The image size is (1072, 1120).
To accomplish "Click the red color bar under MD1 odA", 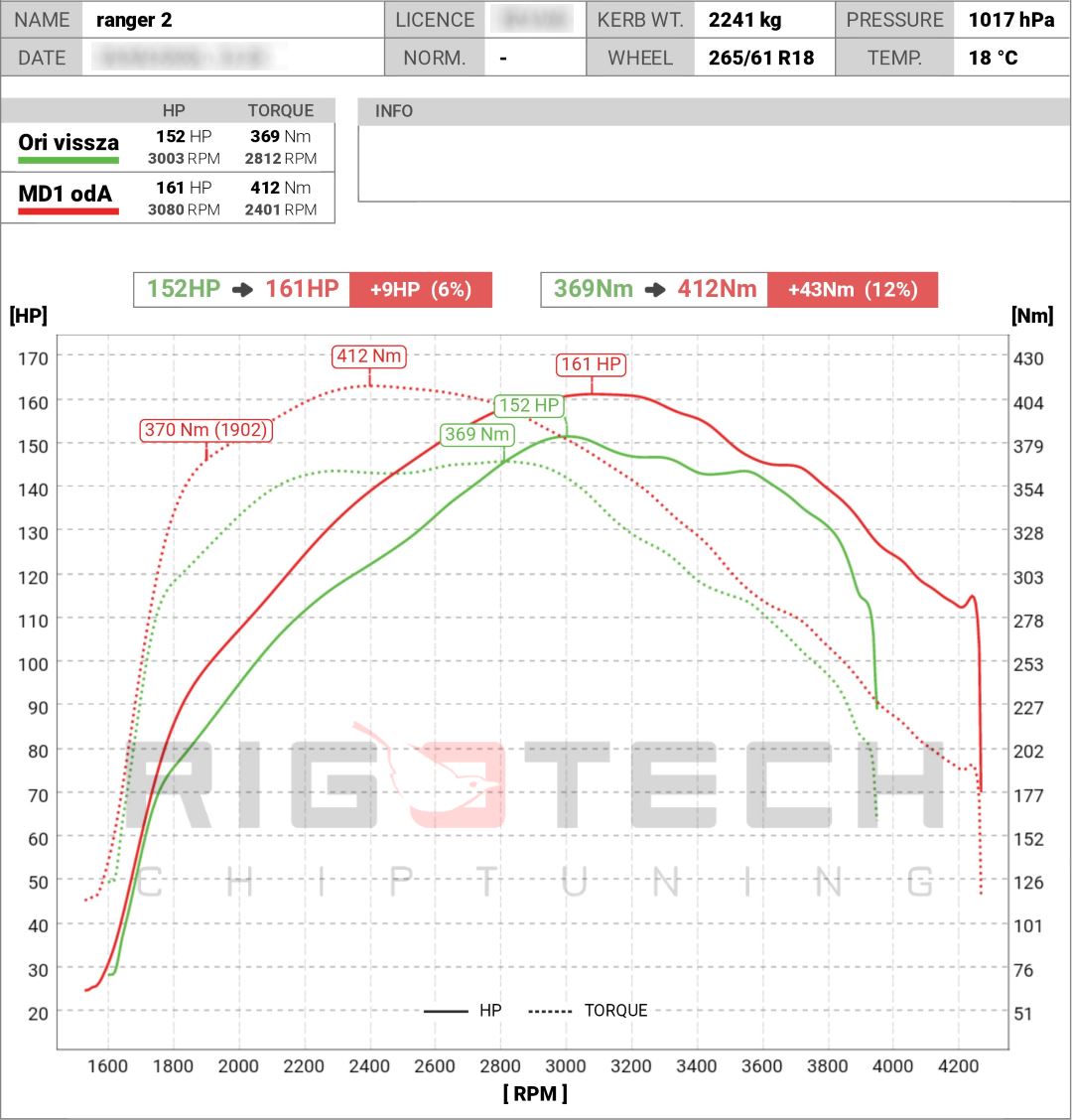I will 68,211.
